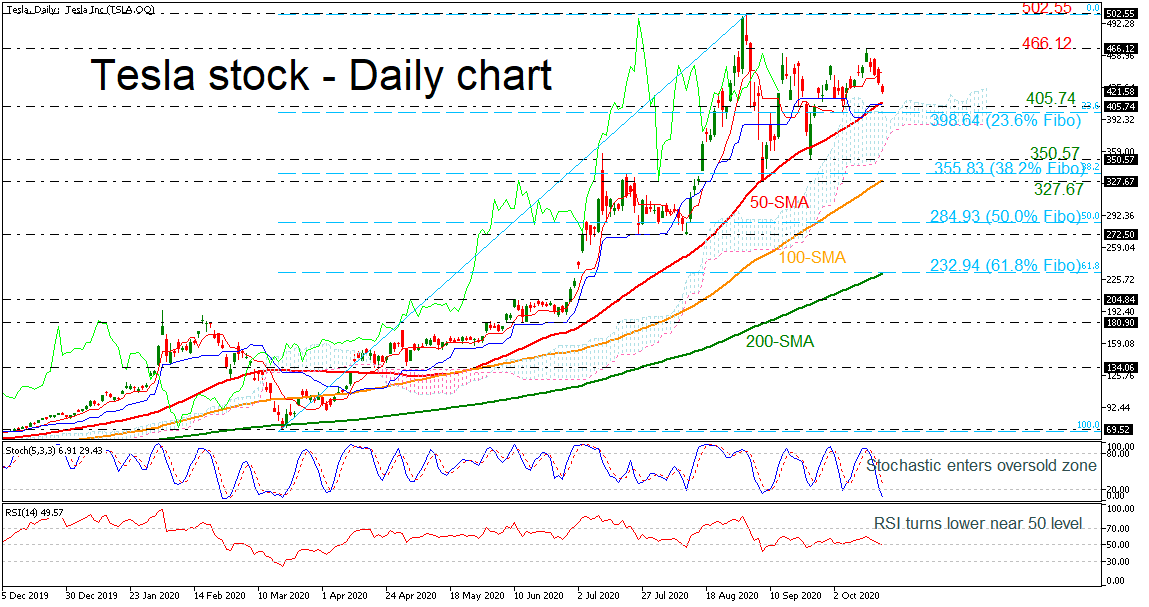
Task: Click the RSI 30.00 scale value
Action: coord(1117,562)
